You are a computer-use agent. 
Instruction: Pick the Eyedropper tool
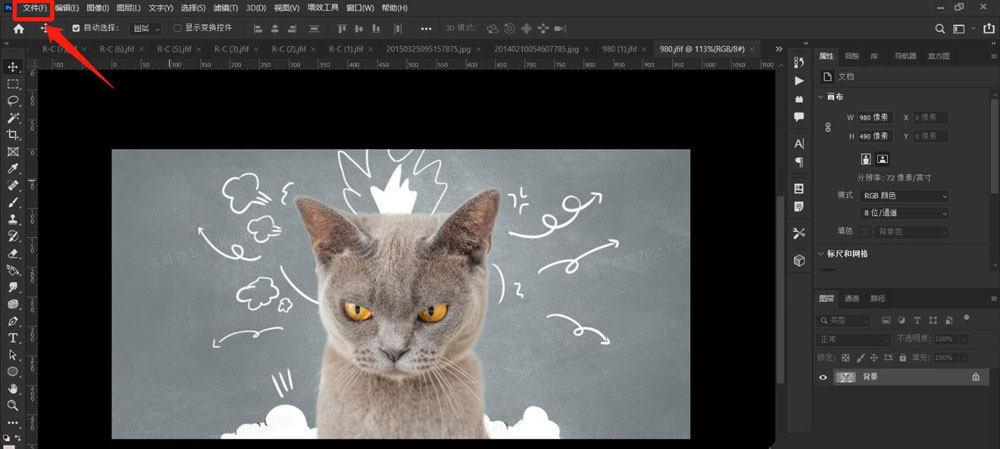13,168
